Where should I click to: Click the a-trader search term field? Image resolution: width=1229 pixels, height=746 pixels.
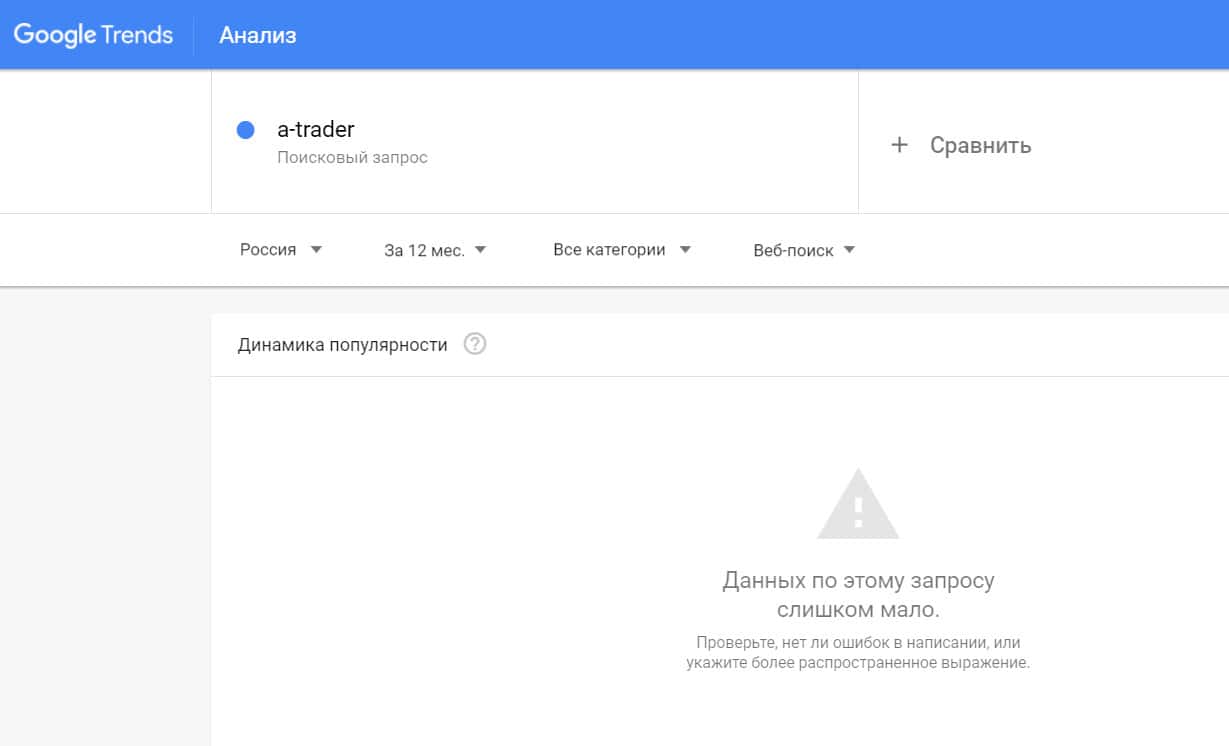[316, 130]
